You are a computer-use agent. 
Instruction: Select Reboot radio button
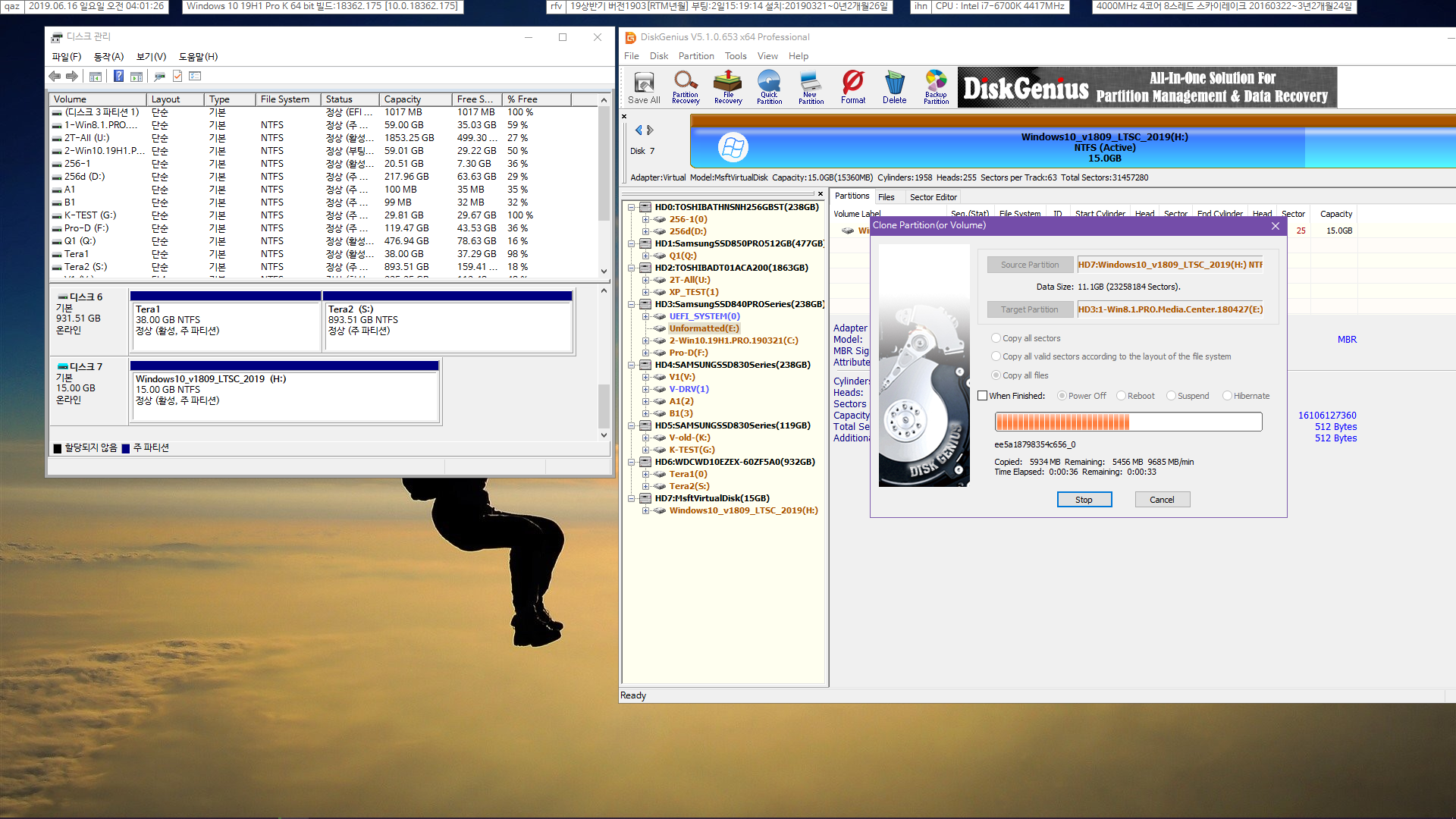click(1121, 396)
